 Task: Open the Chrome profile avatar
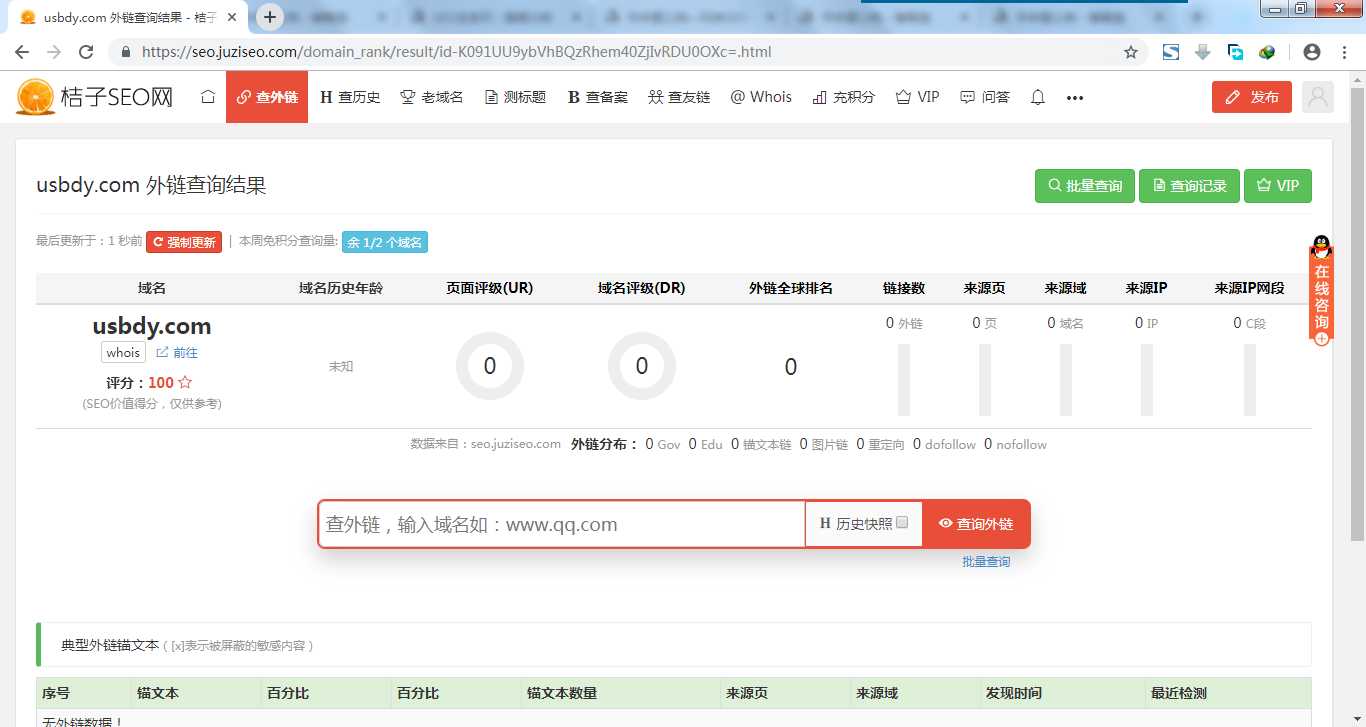(x=1312, y=52)
